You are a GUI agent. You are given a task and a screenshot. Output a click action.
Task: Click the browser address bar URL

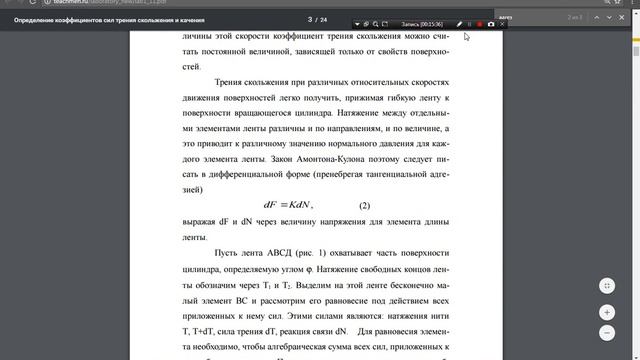point(110,2)
